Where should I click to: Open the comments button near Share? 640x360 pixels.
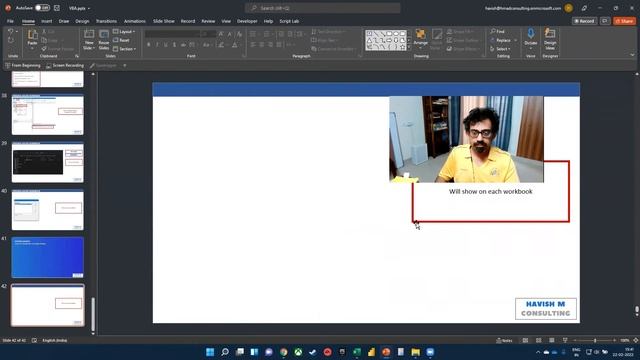605,21
